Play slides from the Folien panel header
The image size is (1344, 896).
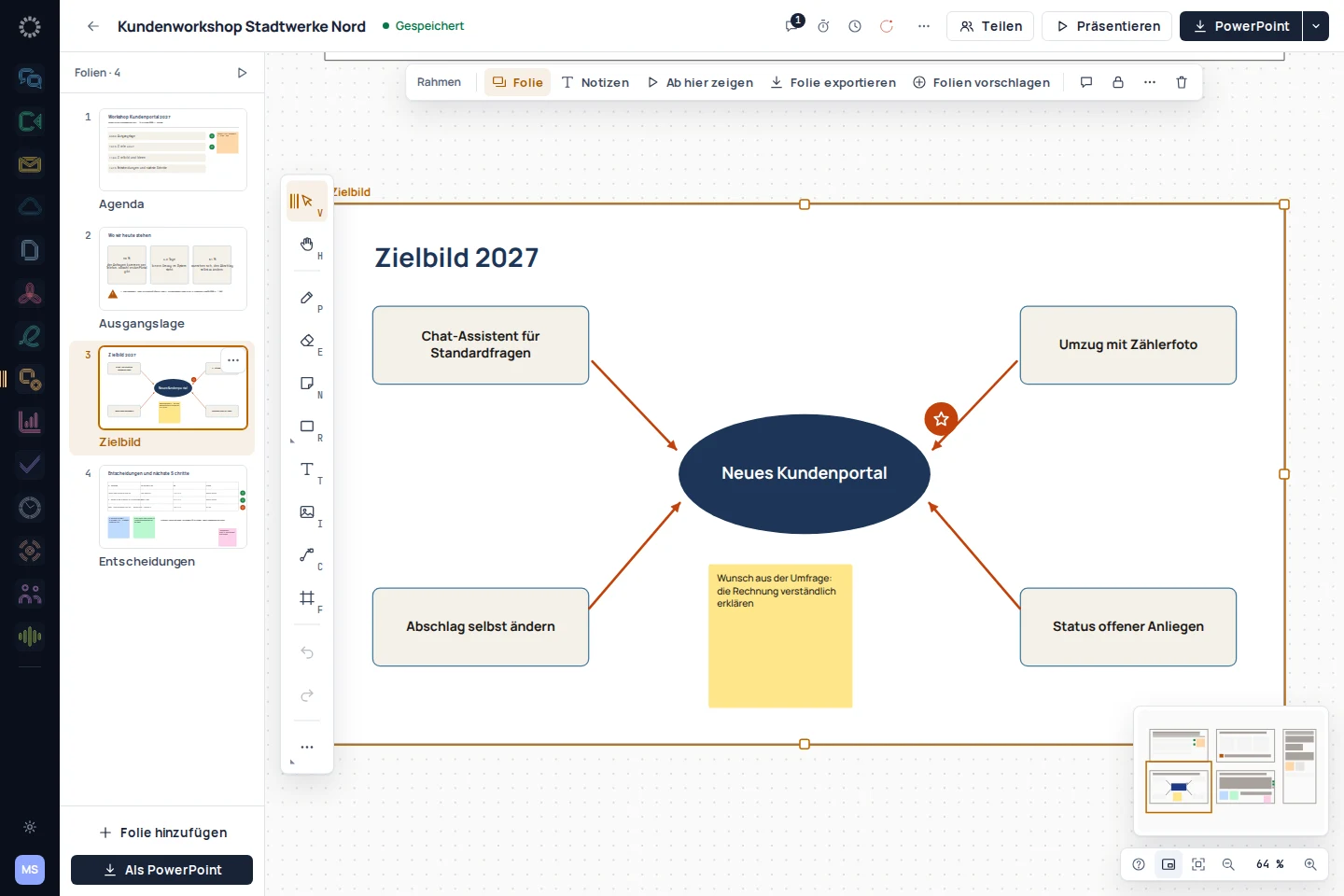point(242,73)
